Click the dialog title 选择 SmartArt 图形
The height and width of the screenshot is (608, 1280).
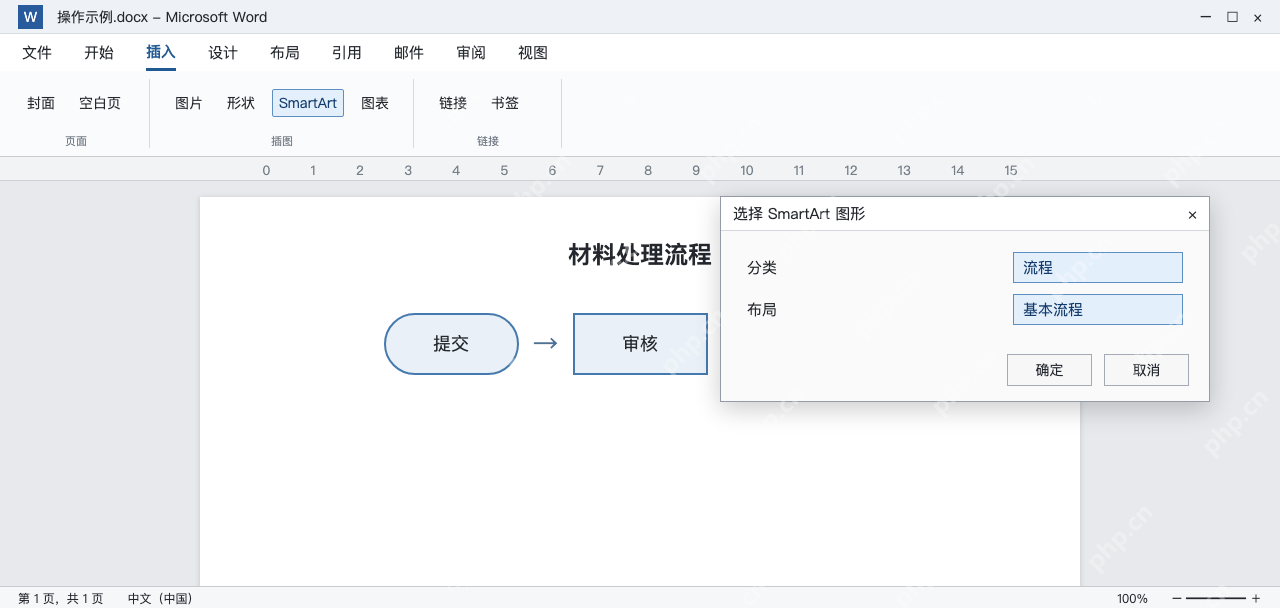[799, 214]
